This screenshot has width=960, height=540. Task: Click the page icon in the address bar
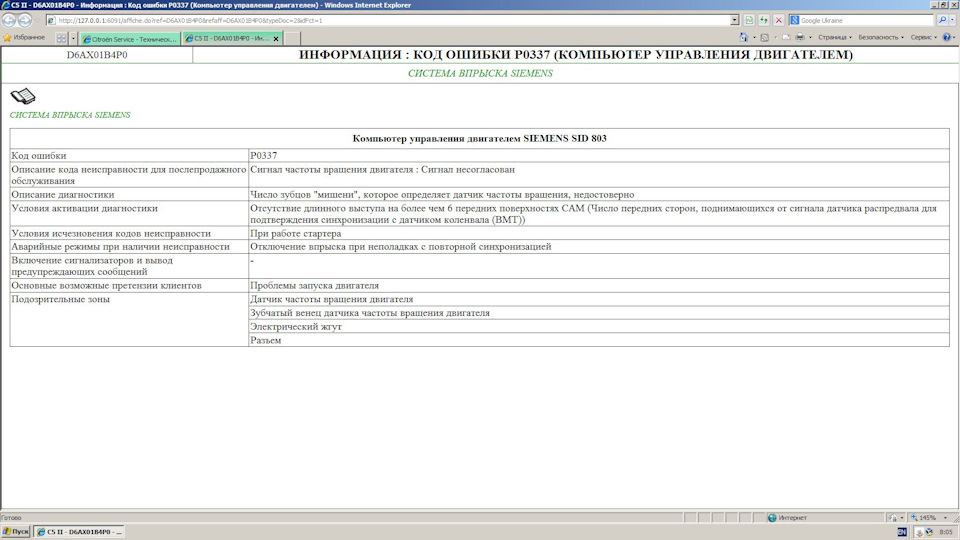51,20
